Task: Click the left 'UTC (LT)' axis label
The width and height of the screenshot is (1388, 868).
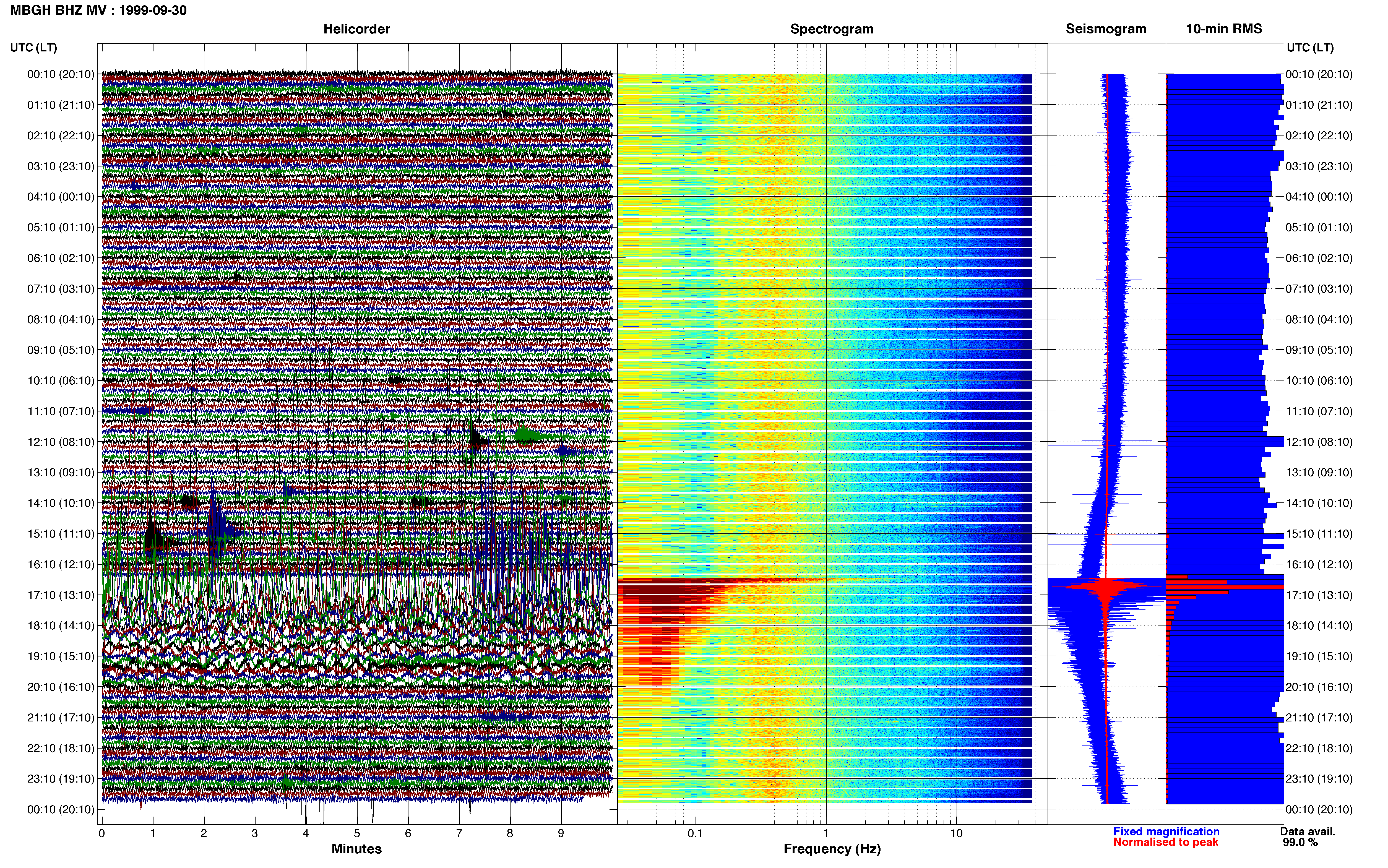Action: (x=33, y=48)
